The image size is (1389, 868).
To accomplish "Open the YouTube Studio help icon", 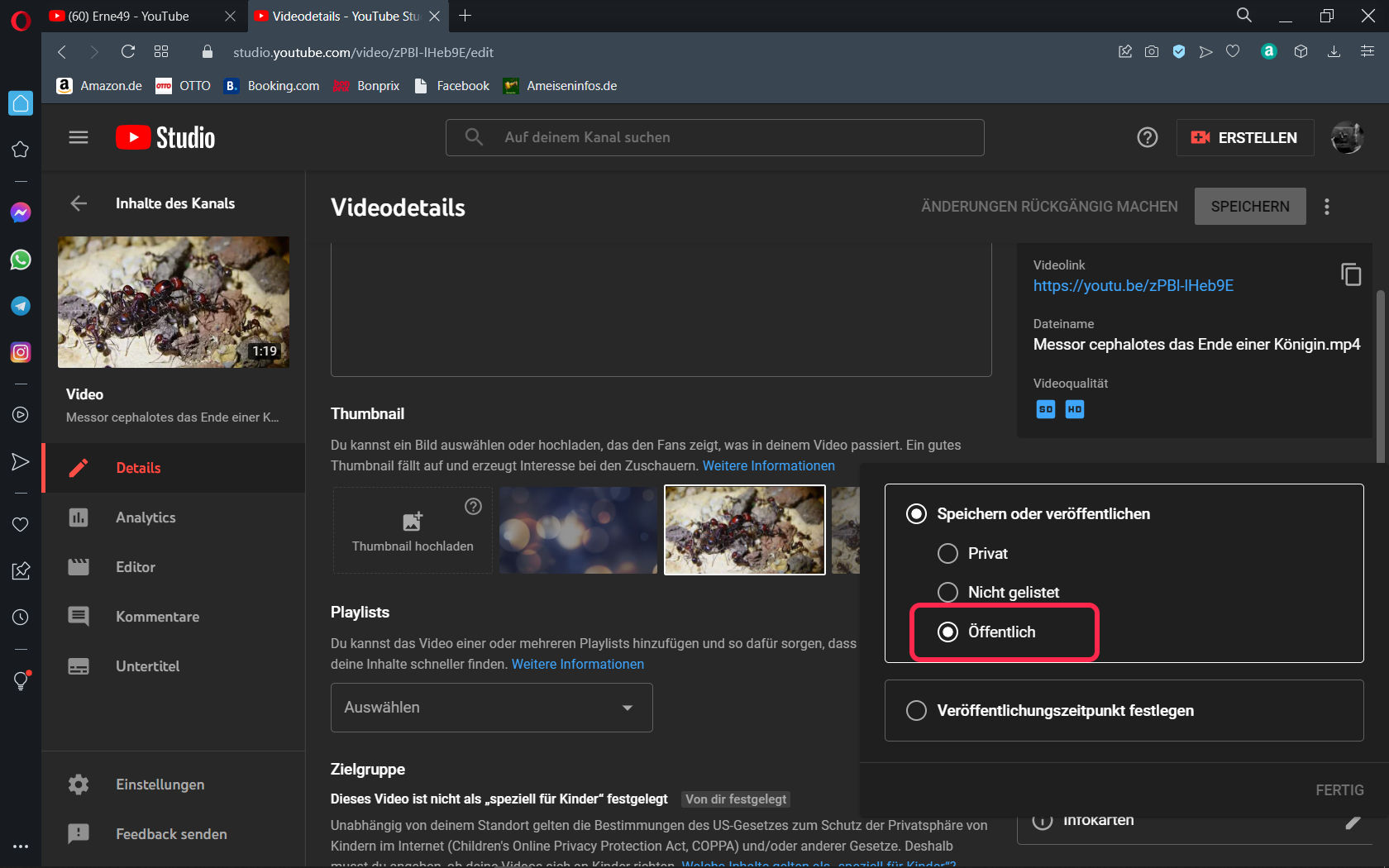I will (1147, 137).
